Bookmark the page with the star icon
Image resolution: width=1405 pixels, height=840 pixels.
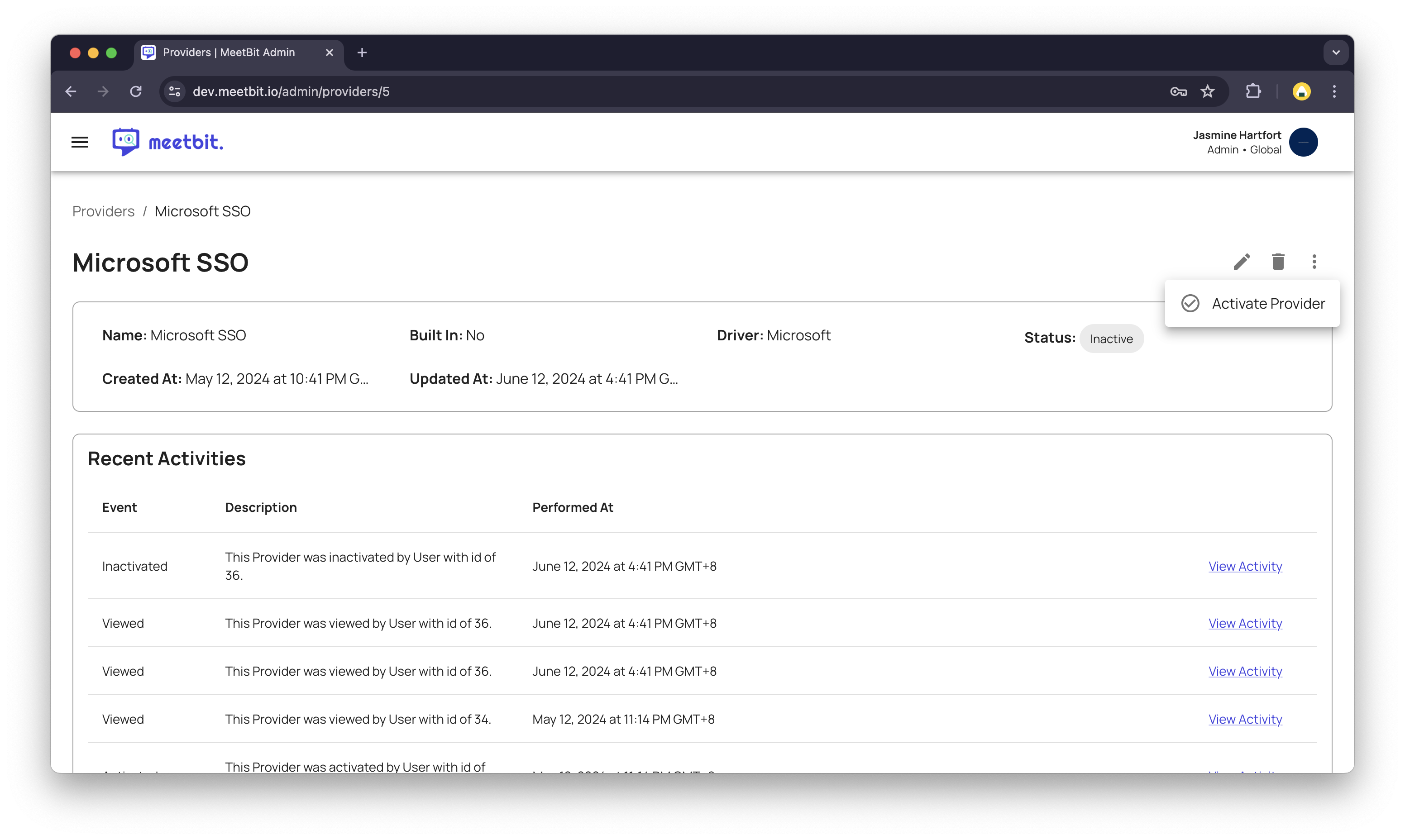point(1208,92)
